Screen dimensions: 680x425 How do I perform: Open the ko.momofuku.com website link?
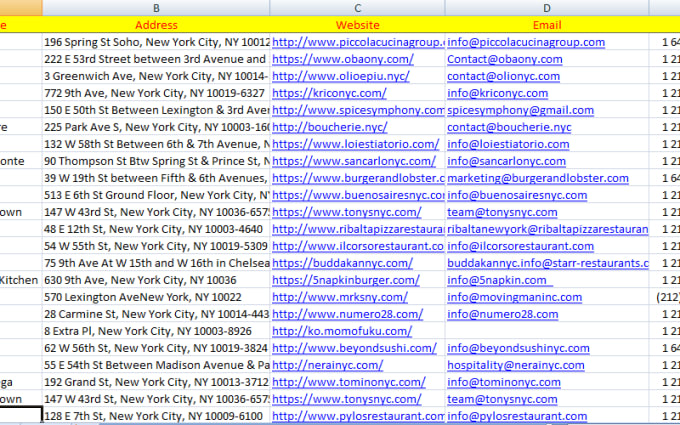[342, 331]
